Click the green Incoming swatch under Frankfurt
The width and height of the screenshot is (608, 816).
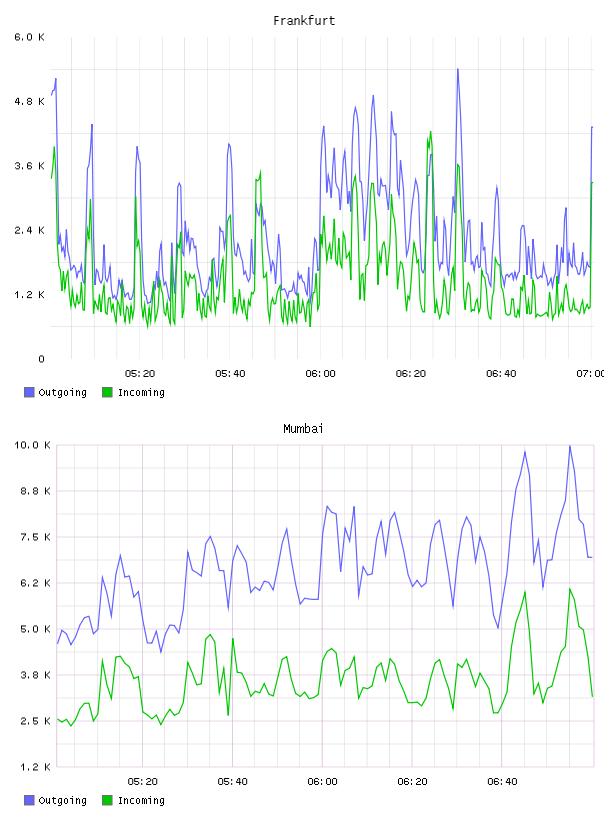coord(107,392)
